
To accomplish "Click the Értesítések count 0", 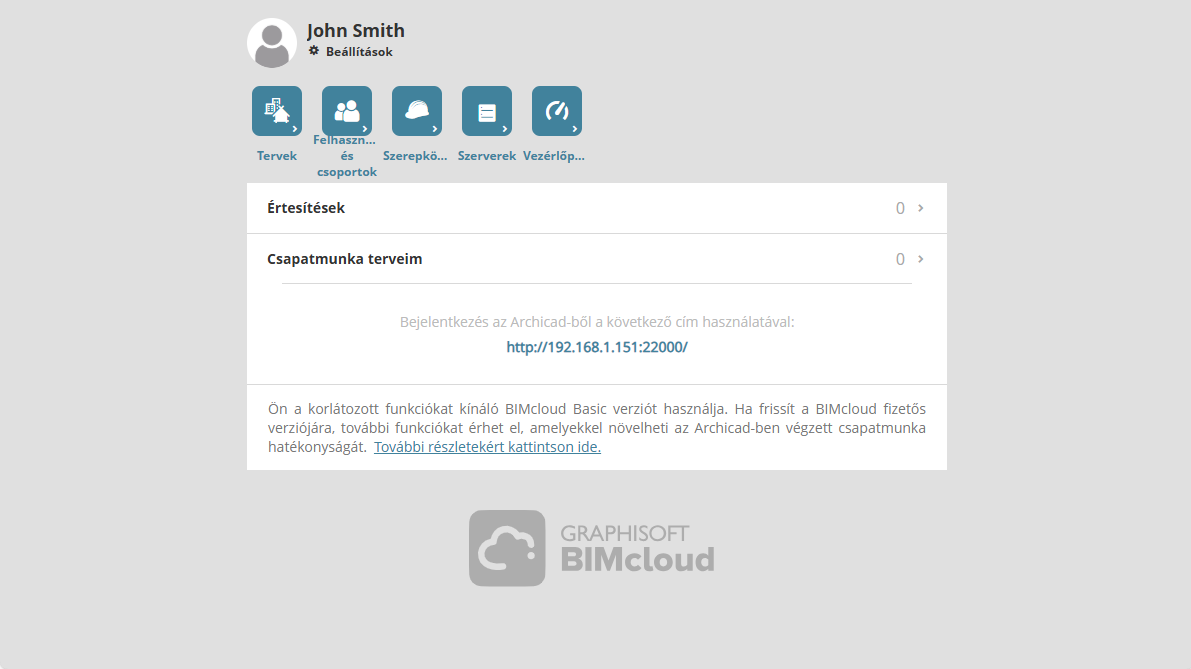I will click(x=900, y=208).
